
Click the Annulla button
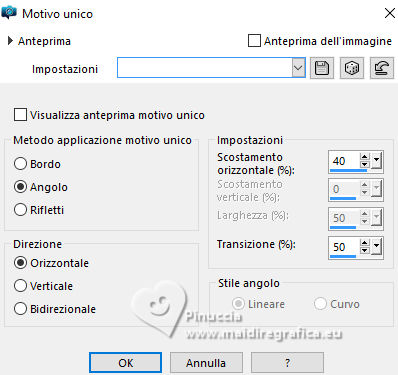[x=206, y=363]
